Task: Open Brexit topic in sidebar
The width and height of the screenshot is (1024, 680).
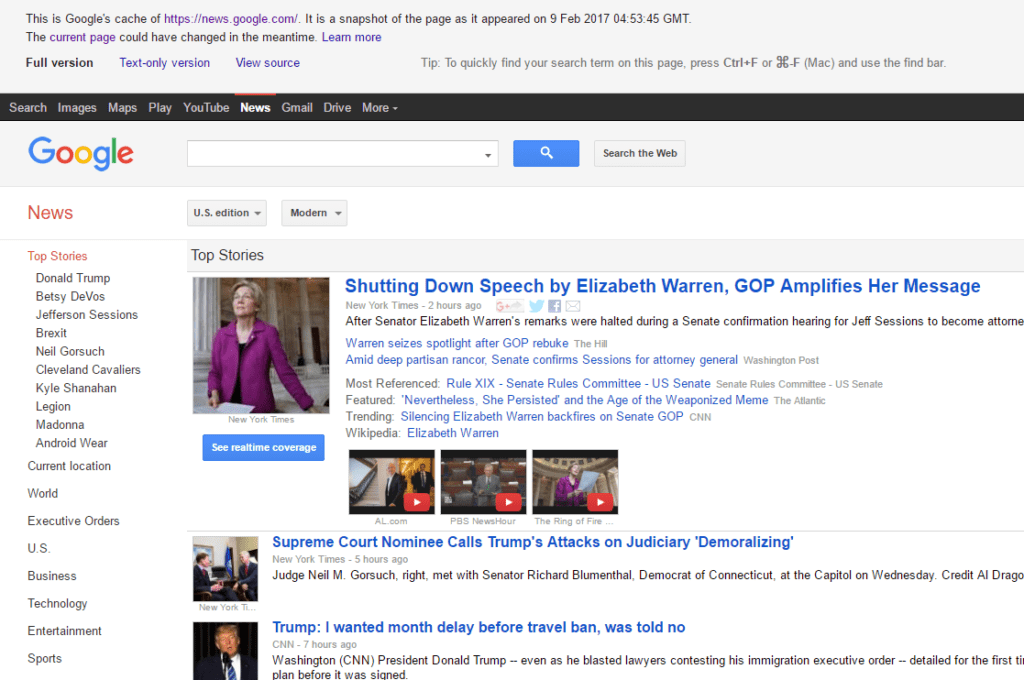Action: pyautogui.click(x=52, y=333)
